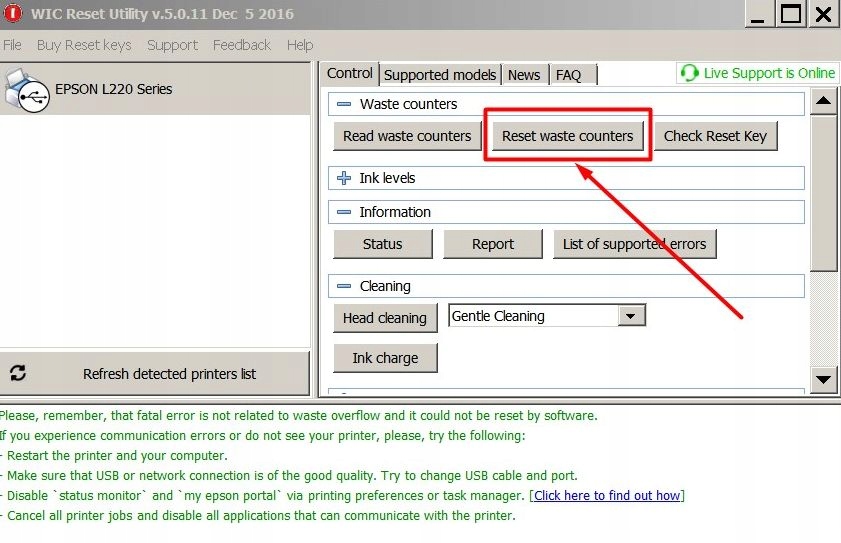Collapse the Information section
This screenshot has height=543, width=841.
(344, 212)
